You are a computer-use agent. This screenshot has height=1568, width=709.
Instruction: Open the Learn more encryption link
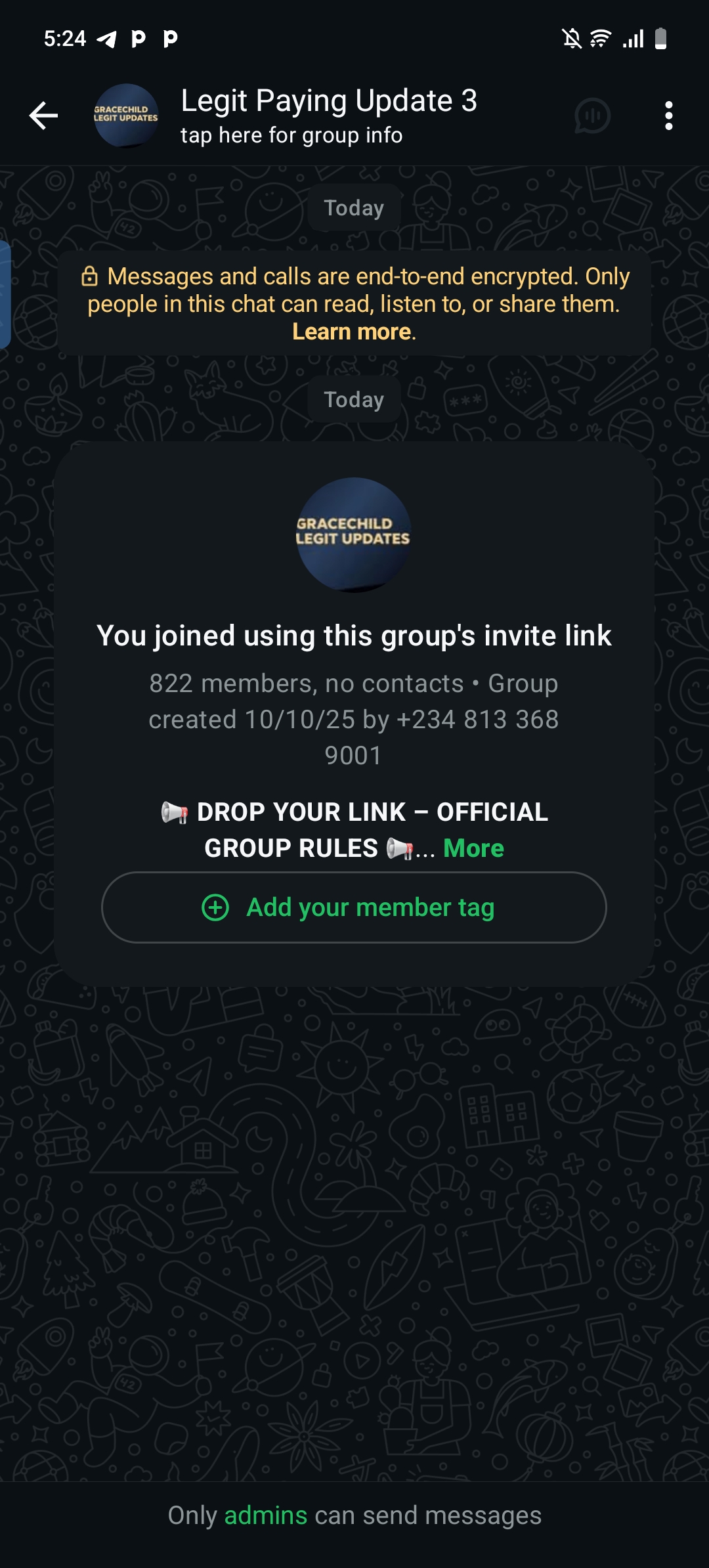[x=352, y=332]
